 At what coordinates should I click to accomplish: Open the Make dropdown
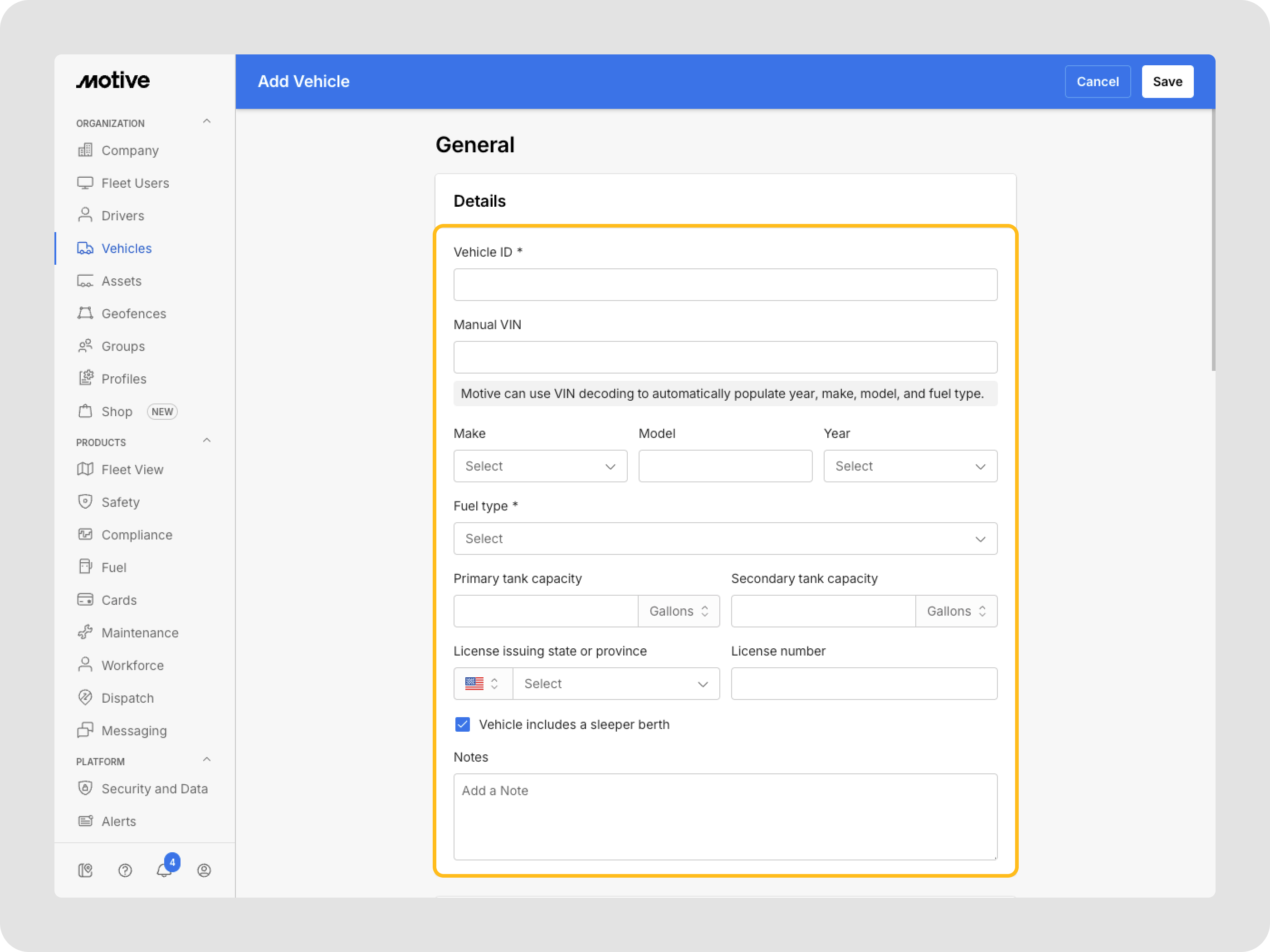[x=540, y=466]
